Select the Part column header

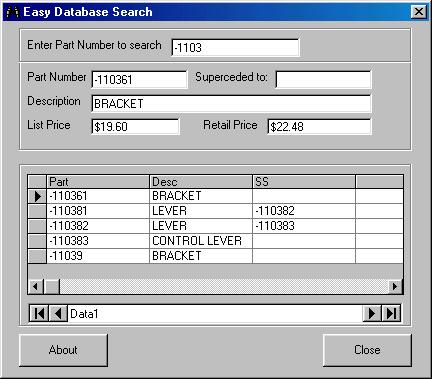[98, 182]
